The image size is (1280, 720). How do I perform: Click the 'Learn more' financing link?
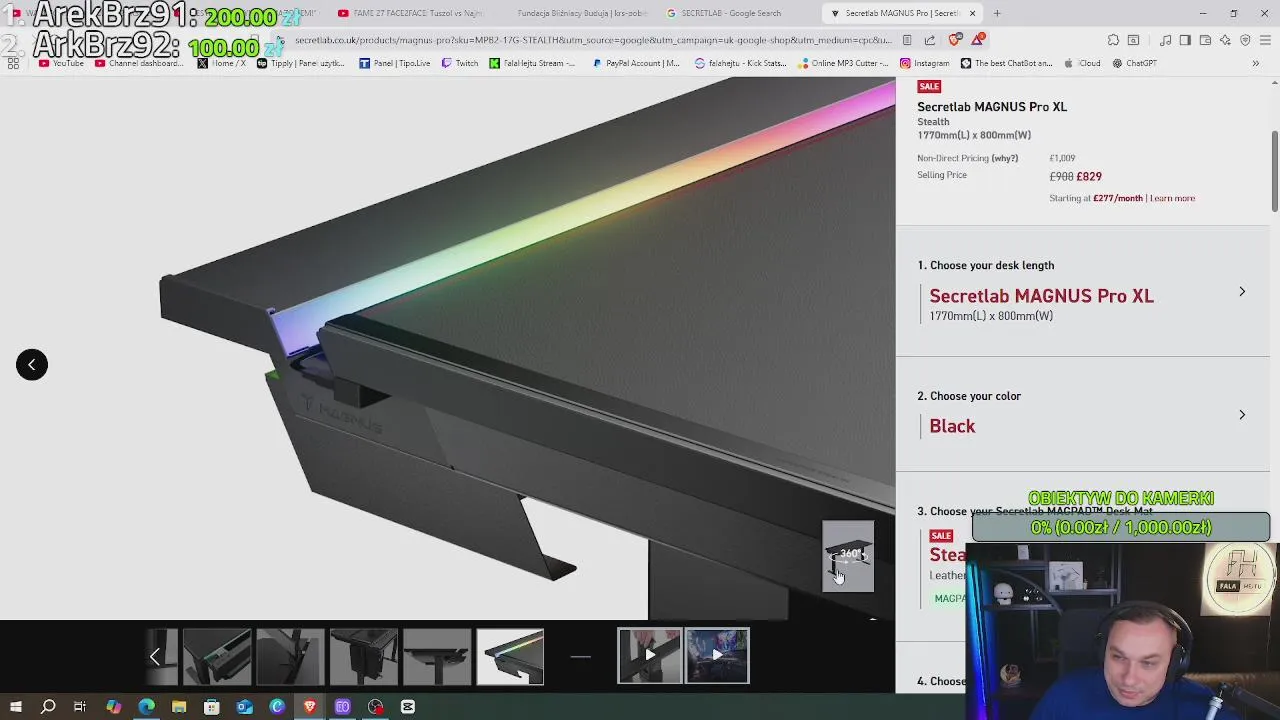1172,198
